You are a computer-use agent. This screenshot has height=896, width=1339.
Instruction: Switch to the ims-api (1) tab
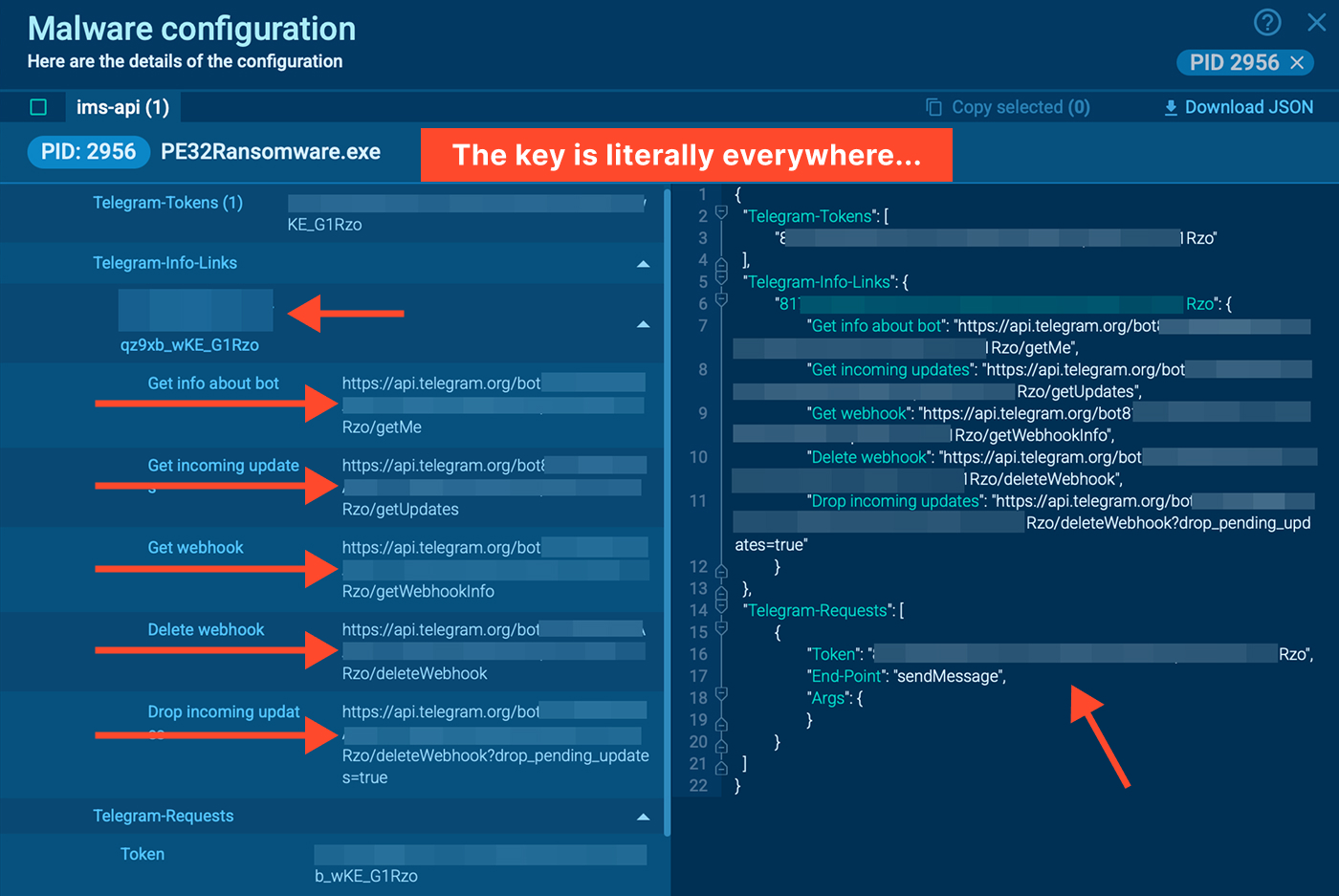[x=122, y=107]
